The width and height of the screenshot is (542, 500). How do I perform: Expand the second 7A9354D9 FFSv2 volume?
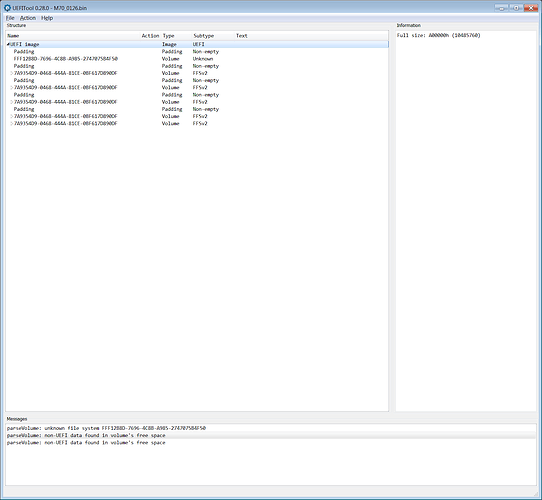[x=11, y=87]
